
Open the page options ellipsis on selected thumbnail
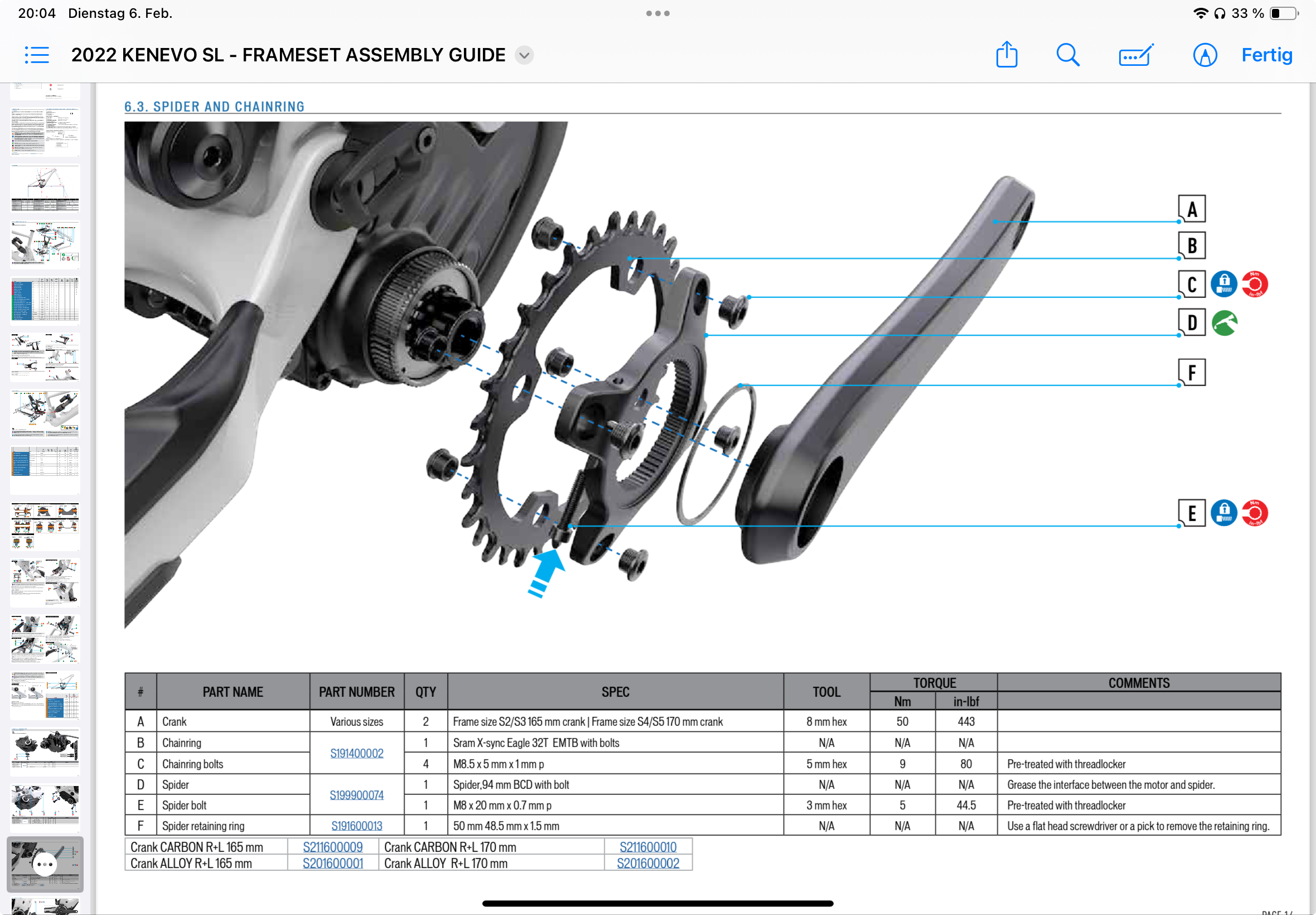45,864
